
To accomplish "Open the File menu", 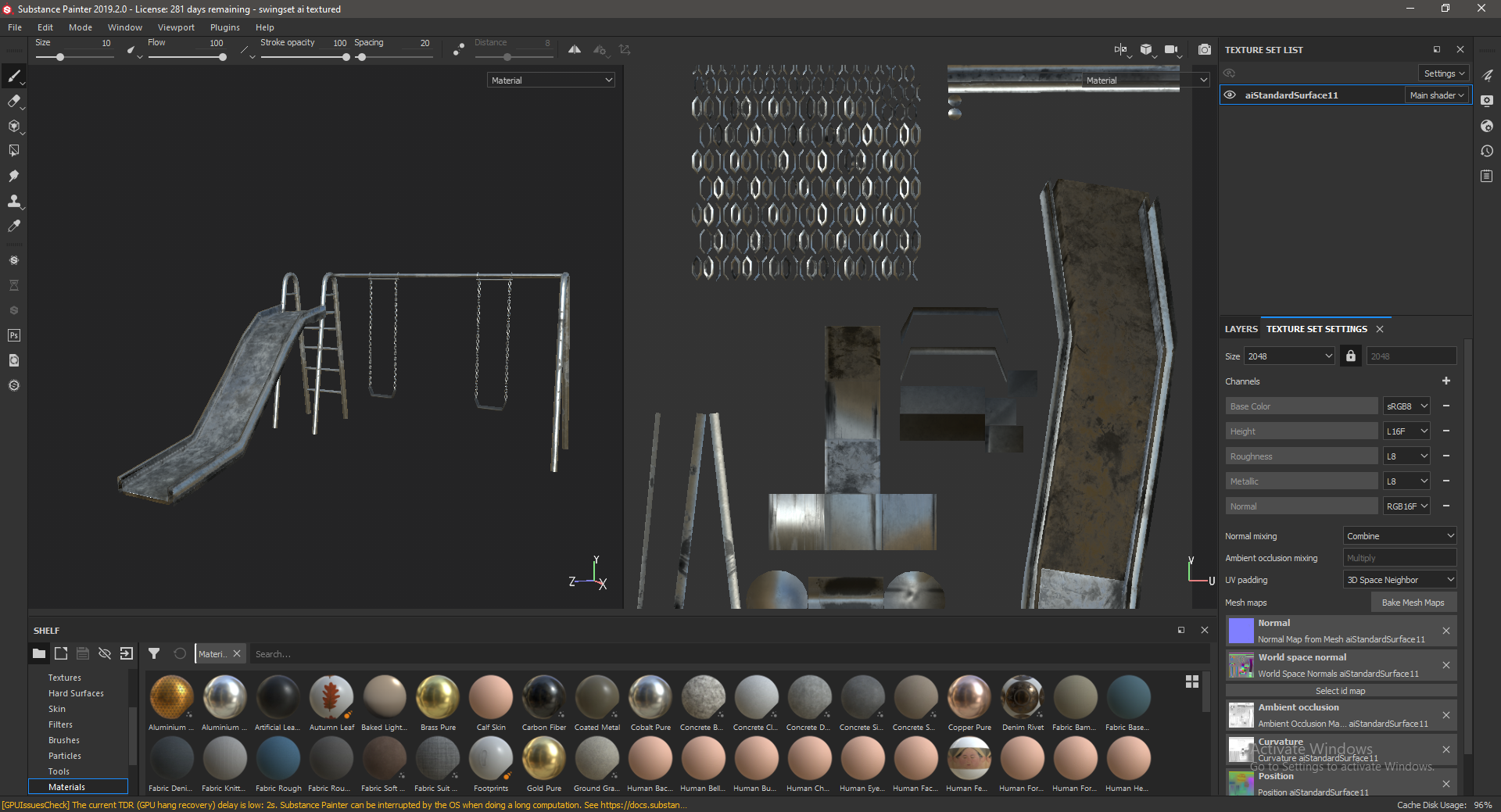I will 15,27.
